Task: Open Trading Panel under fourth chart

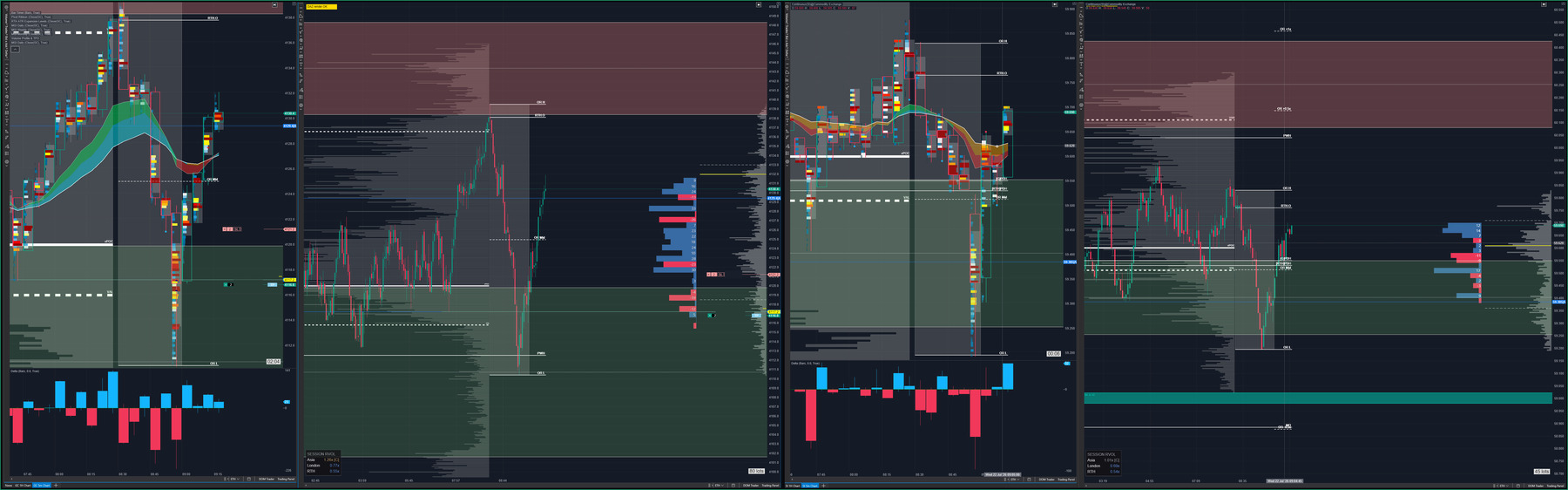Action: click(1555, 486)
